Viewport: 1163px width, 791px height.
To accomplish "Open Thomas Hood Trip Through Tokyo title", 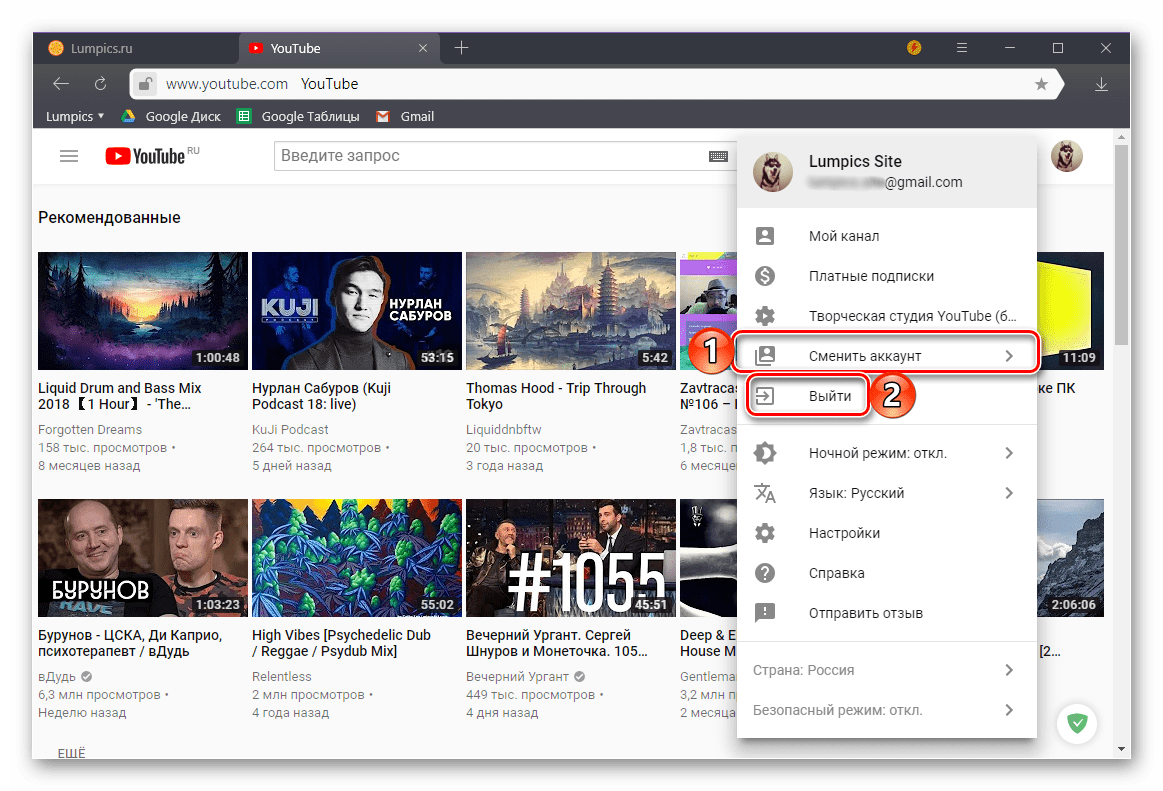I will (556, 396).
